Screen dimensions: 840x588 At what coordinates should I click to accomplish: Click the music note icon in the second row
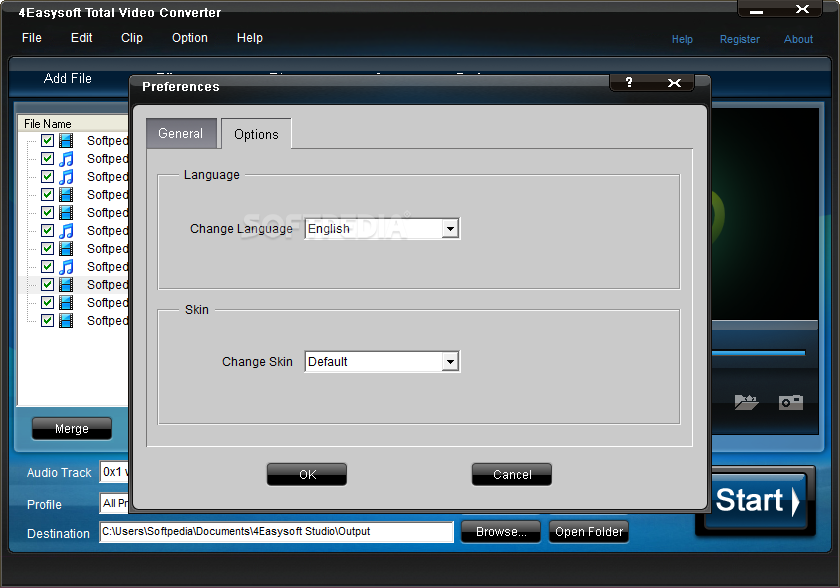point(66,159)
